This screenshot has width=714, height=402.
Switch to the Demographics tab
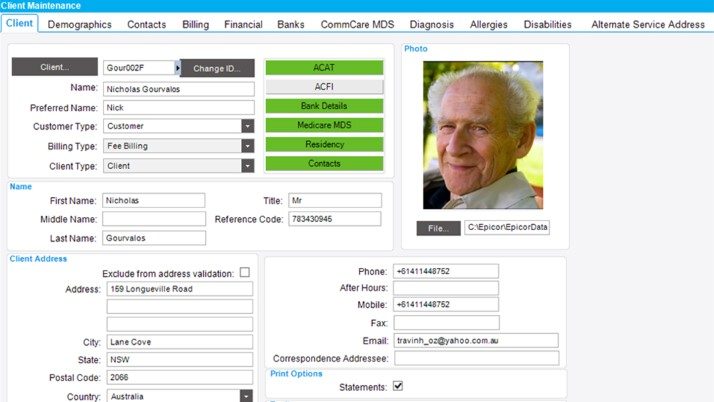pos(80,23)
